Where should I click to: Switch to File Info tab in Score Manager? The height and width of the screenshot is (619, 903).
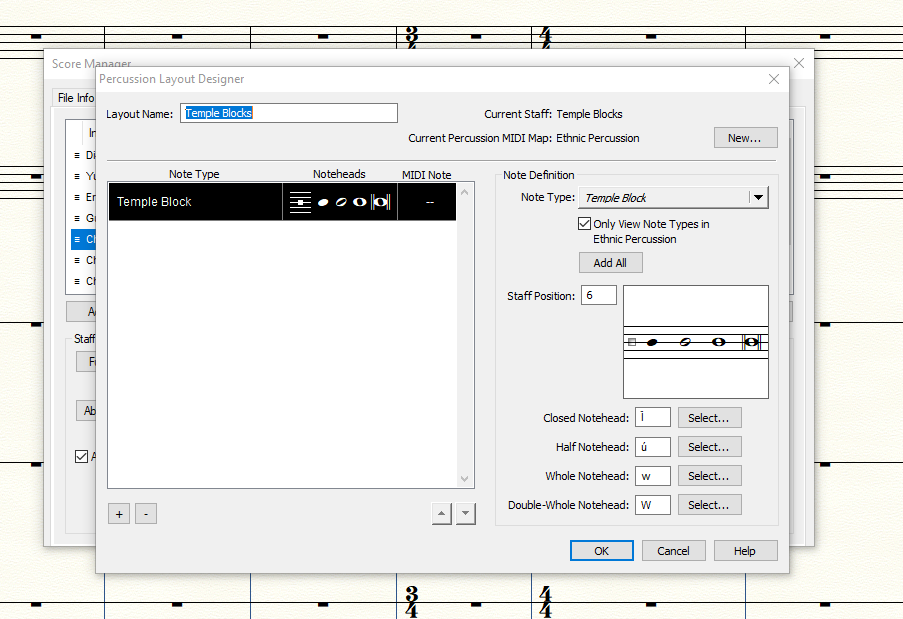tap(74, 98)
